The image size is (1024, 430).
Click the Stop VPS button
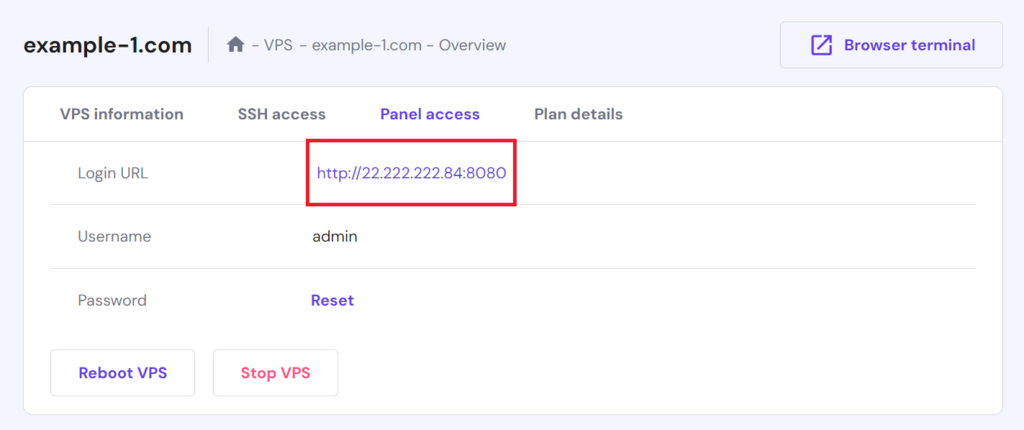[276, 372]
